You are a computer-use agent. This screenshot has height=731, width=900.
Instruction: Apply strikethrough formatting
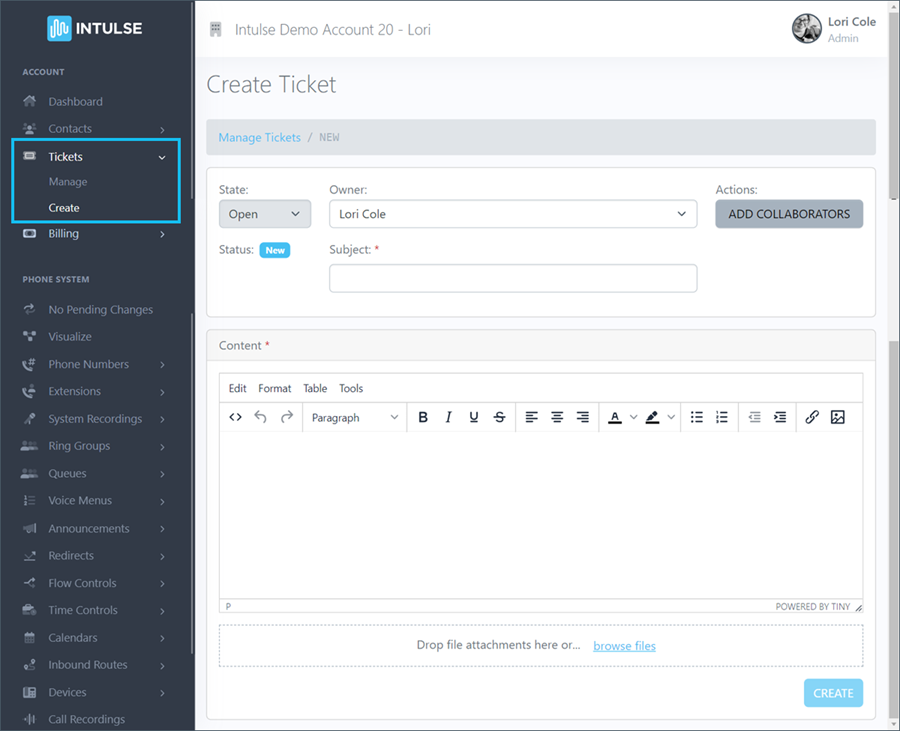pos(499,417)
